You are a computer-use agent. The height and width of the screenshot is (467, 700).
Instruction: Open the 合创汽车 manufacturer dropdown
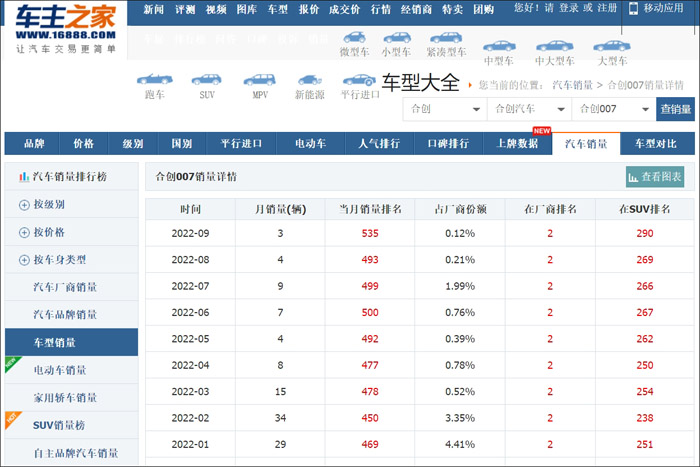529,109
